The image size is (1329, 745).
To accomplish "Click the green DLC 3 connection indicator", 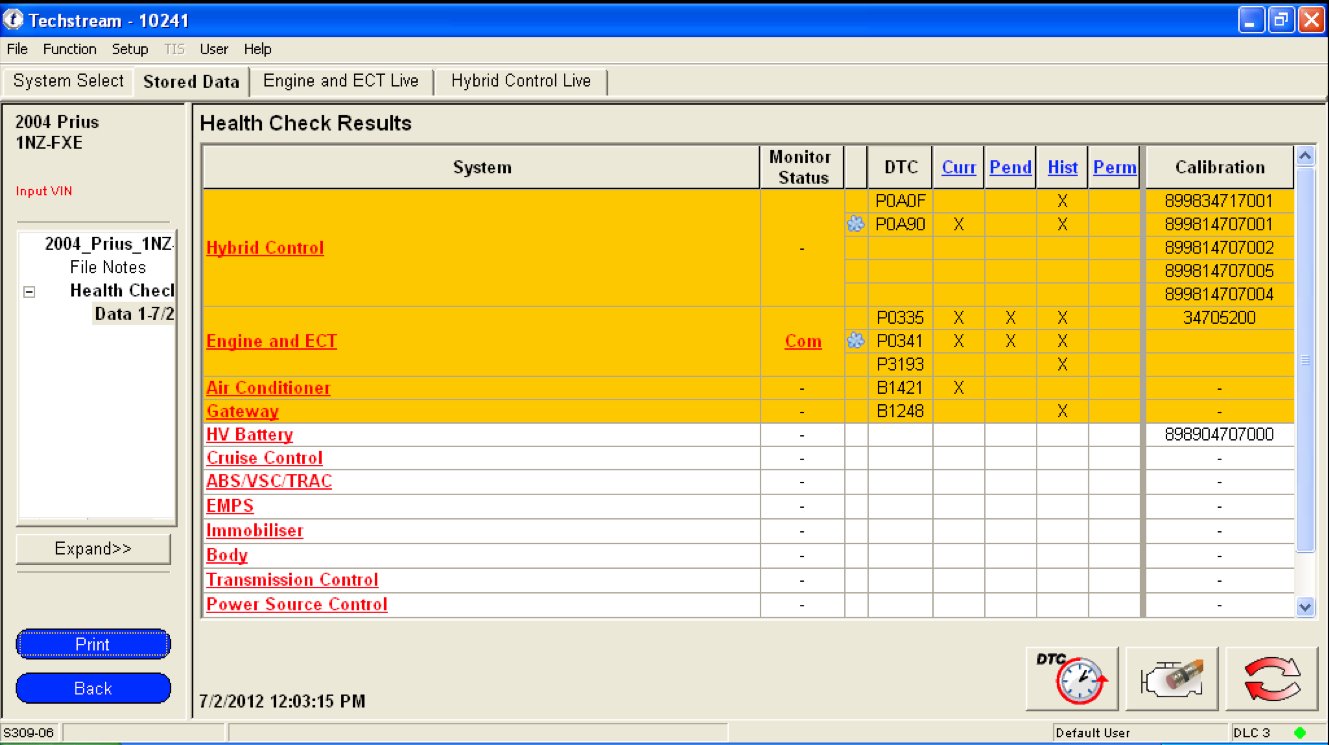I will click(x=1299, y=733).
